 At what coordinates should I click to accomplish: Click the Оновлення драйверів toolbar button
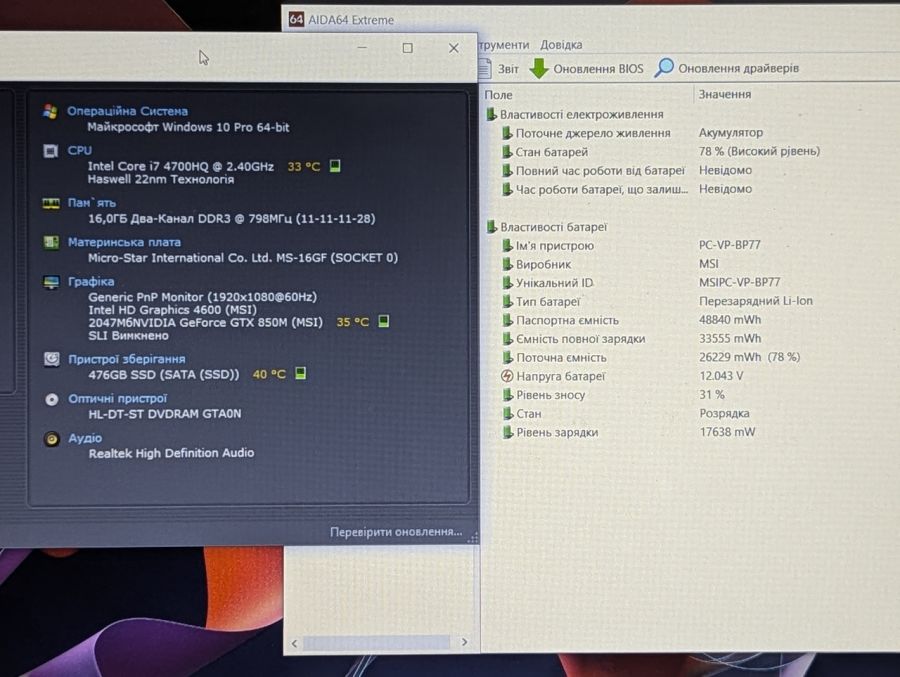coord(727,68)
